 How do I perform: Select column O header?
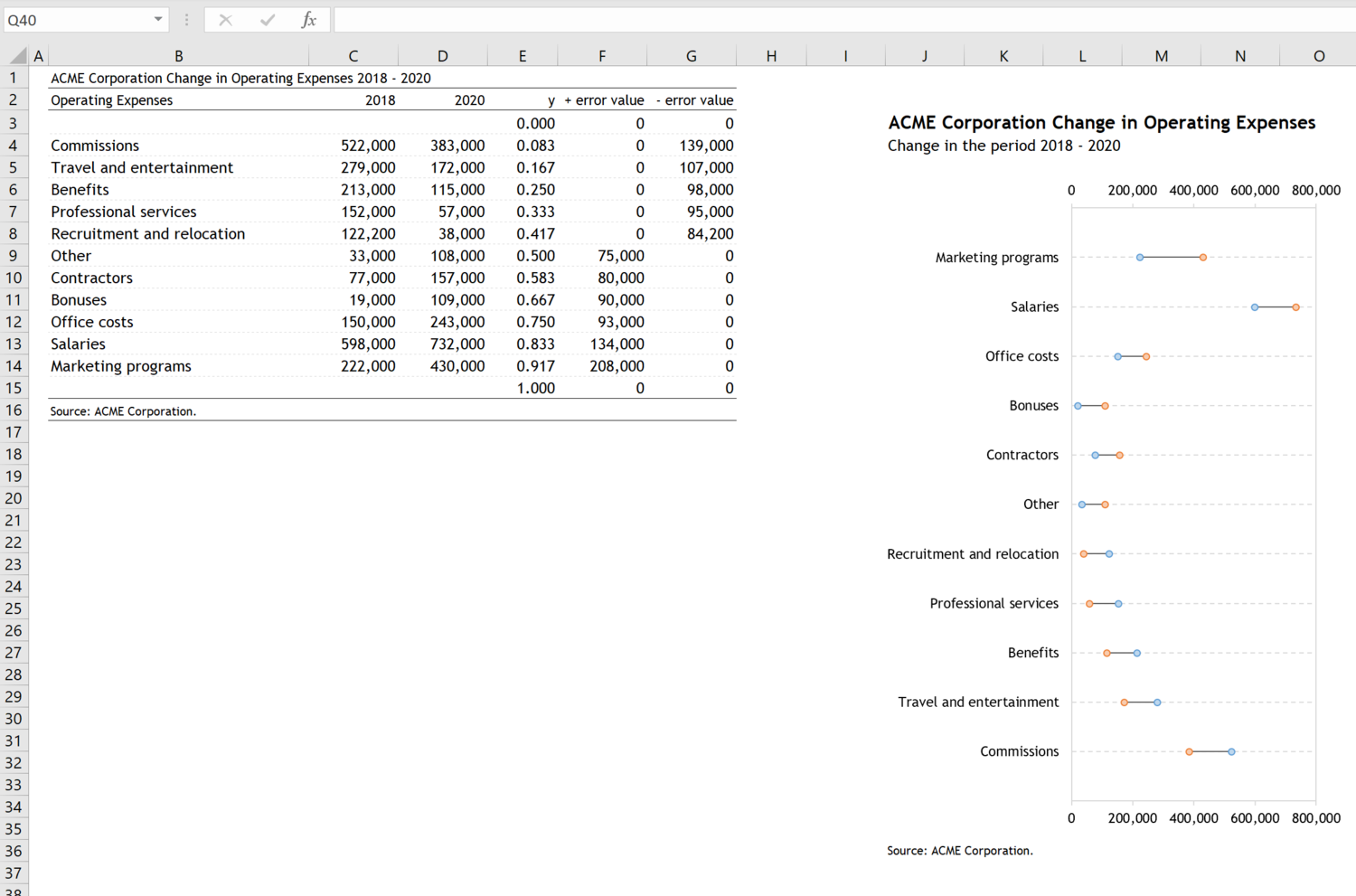click(1319, 56)
